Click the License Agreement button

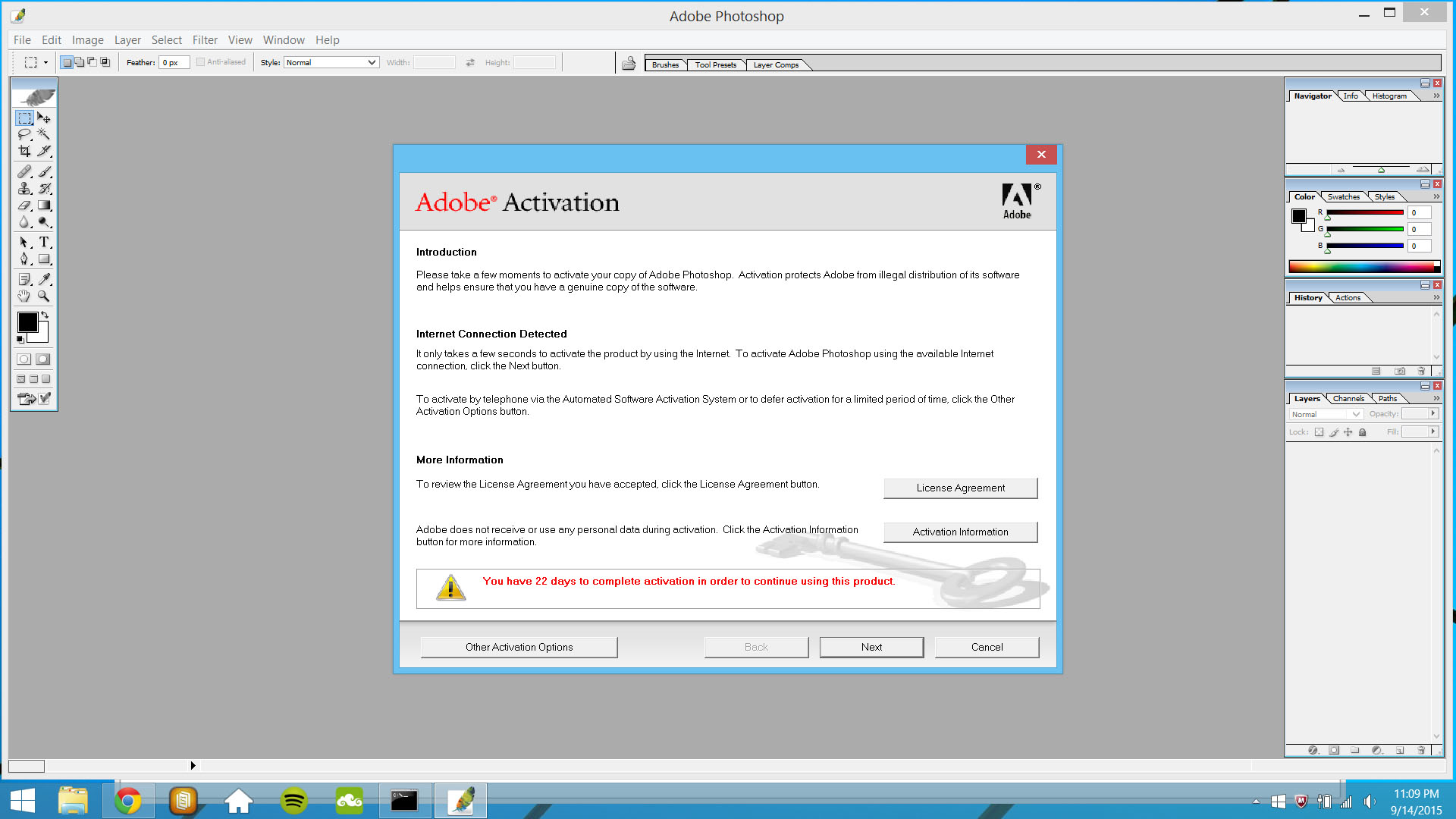(x=960, y=488)
